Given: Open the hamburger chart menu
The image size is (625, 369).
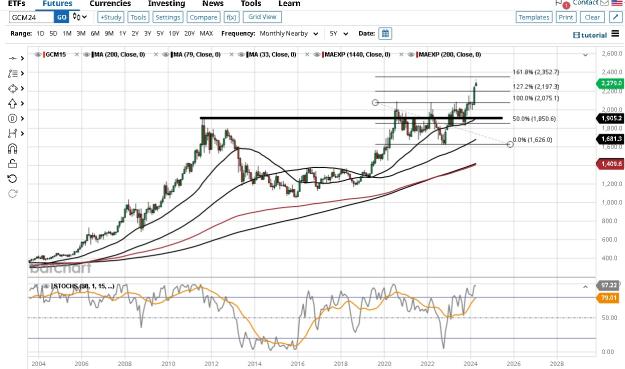Looking at the screenshot, I should [615, 34].
